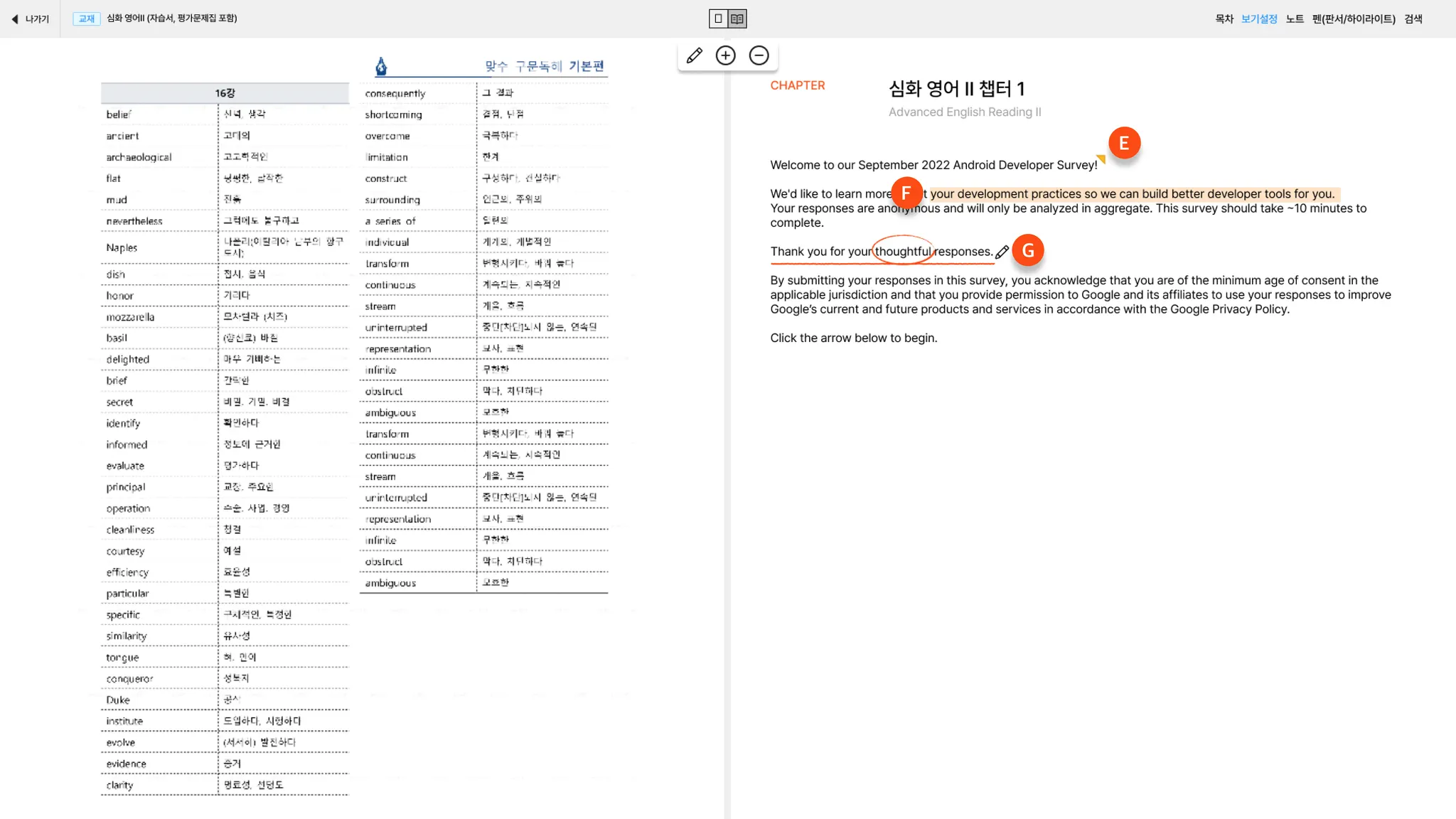Image resolution: width=1456 pixels, height=819 pixels.
Task: Open 보기설정 view settings
Action: [x=1258, y=19]
